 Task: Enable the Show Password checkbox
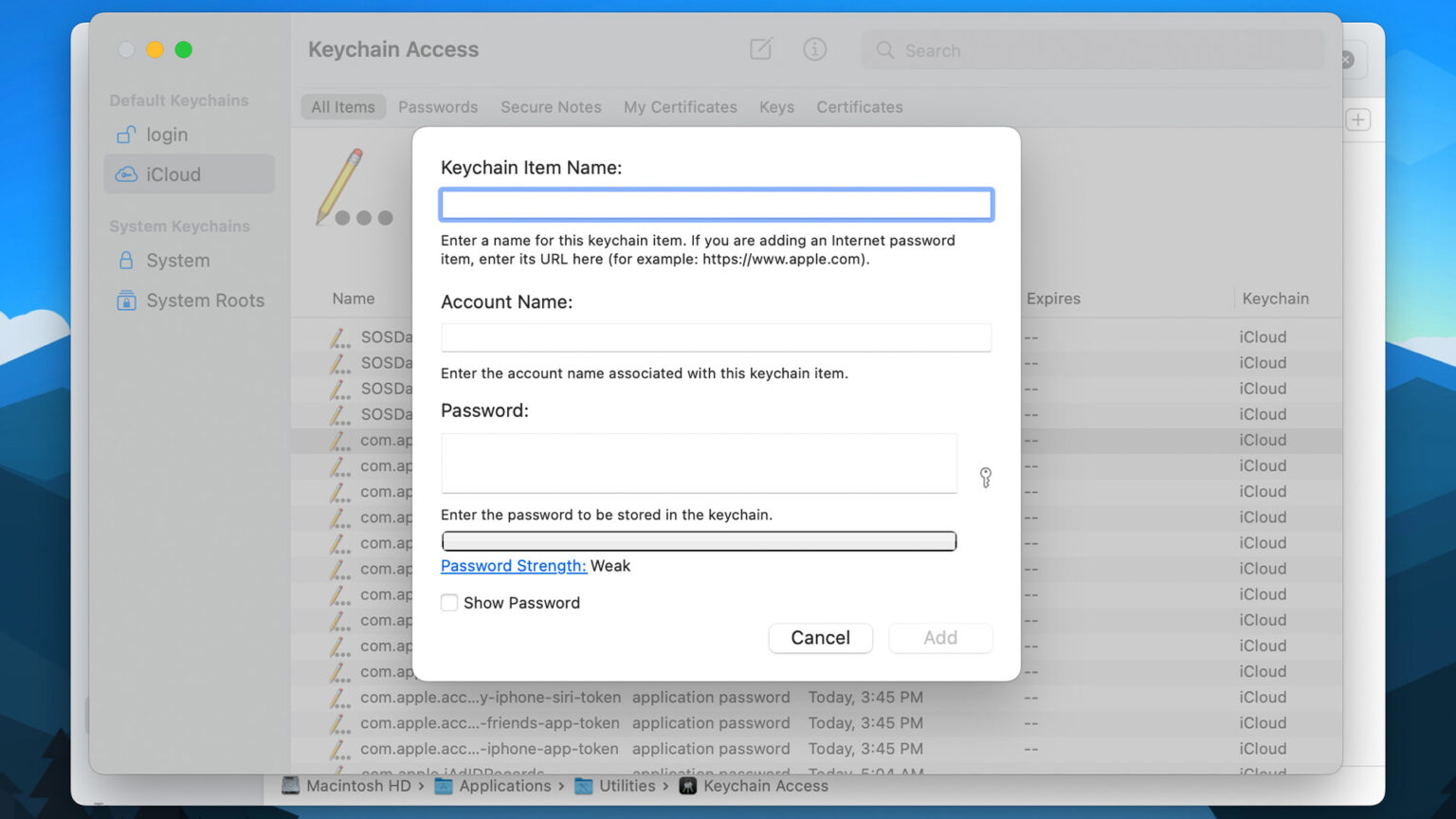coord(448,602)
